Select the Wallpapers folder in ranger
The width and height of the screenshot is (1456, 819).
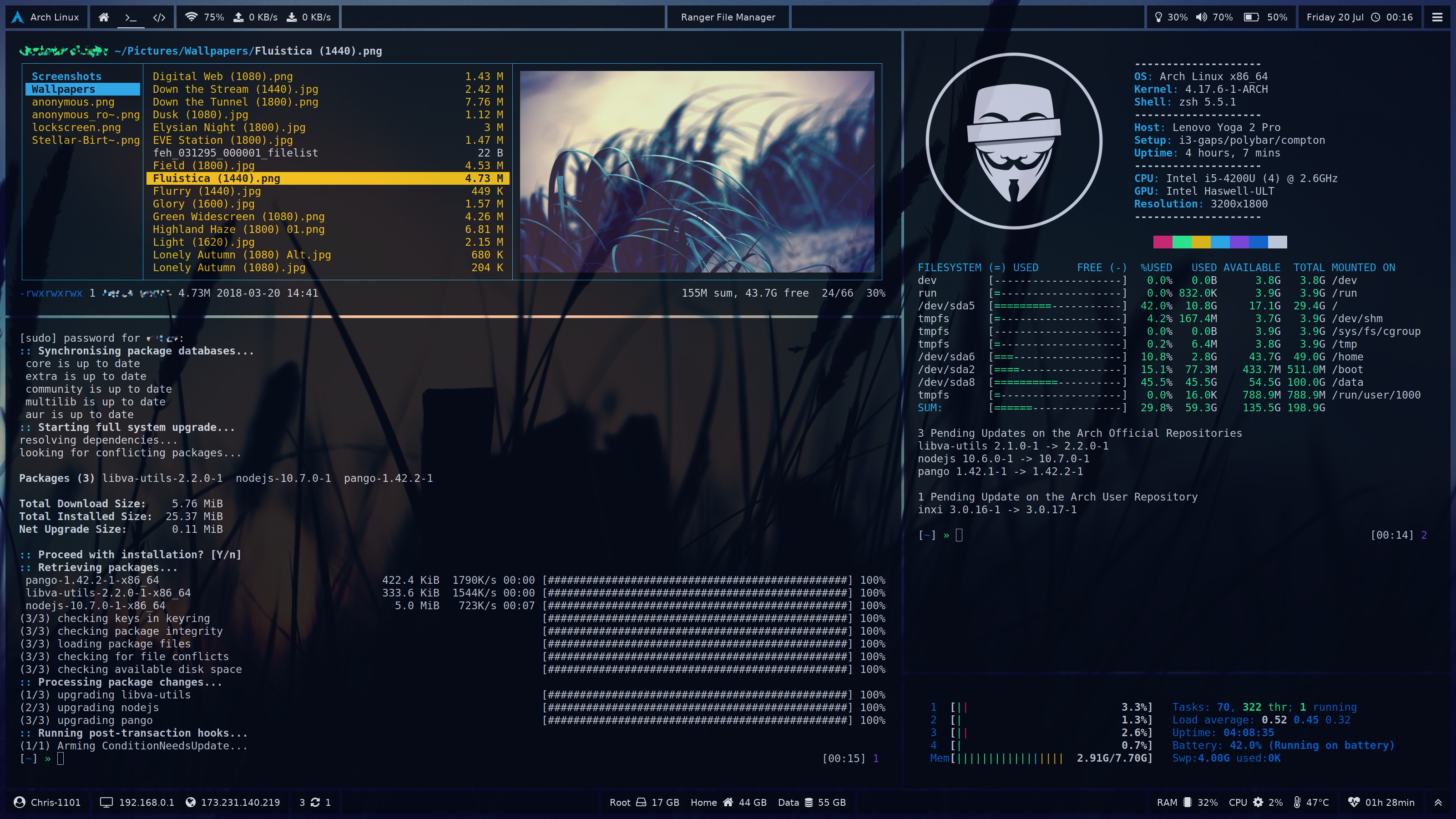[63, 89]
